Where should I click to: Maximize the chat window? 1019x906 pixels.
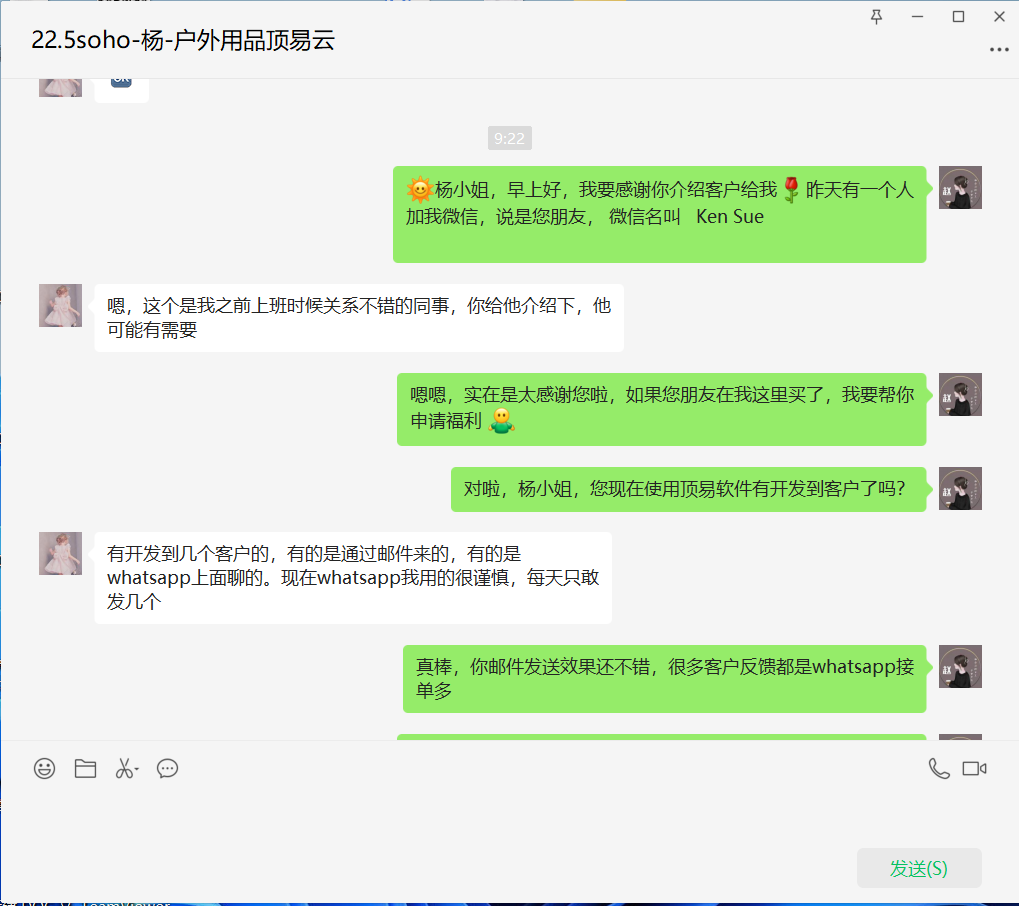[x=958, y=16]
